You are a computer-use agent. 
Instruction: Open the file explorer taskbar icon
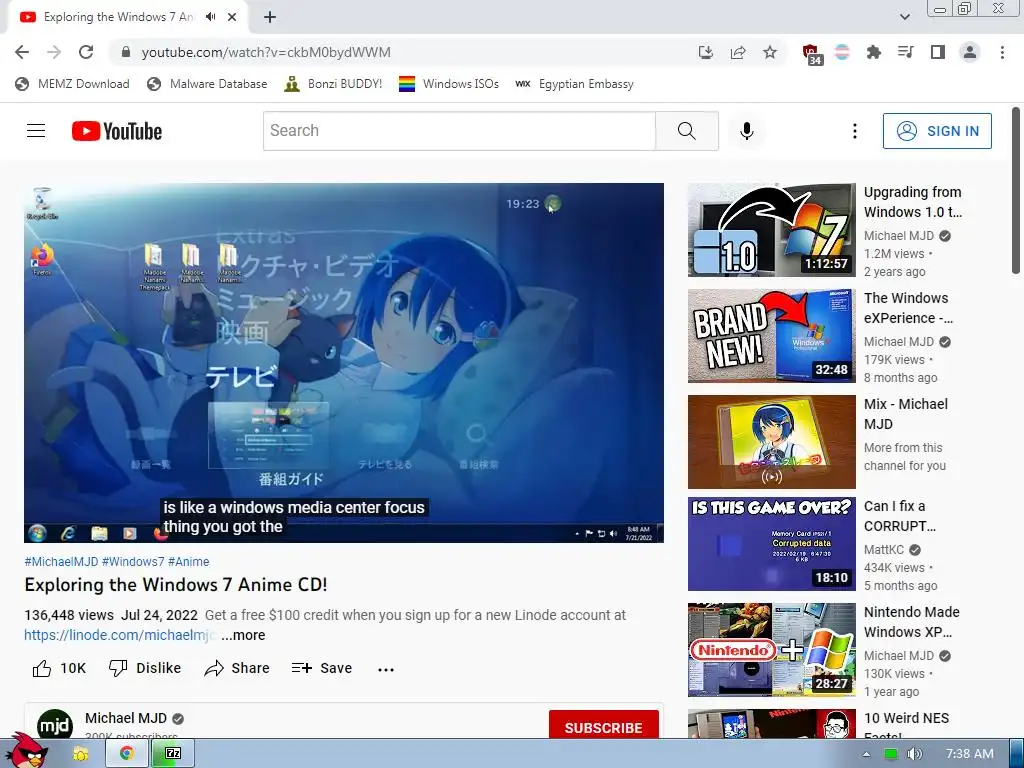(80, 754)
